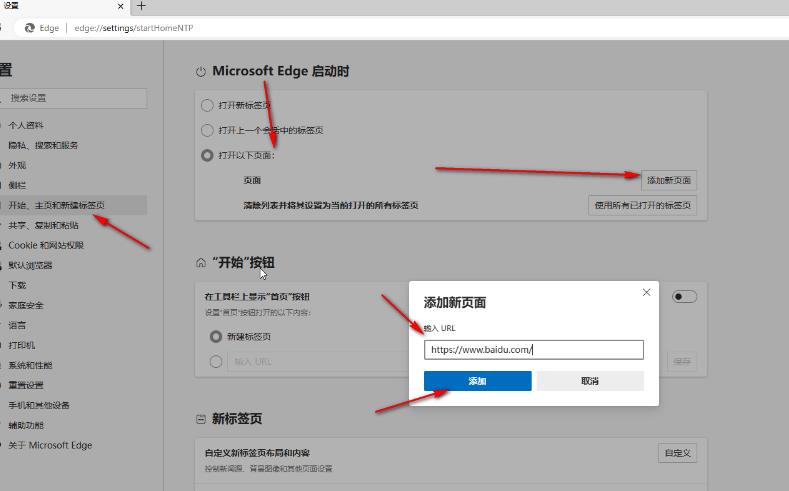789x491 pixels.
Task: Click the Edge logo in address bar
Action: tap(30, 28)
